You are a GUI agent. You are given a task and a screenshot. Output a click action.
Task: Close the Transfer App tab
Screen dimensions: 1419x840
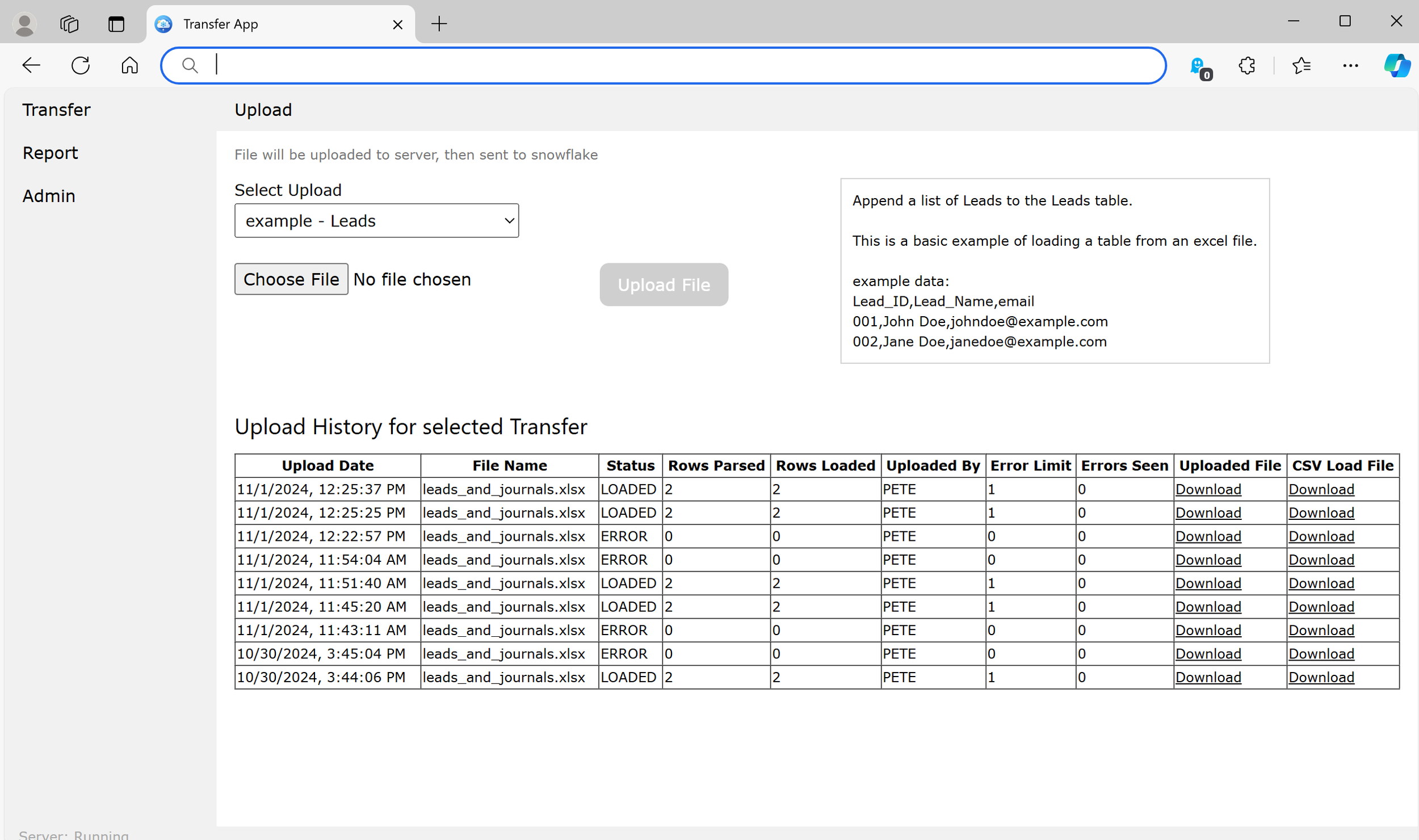point(397,24)
